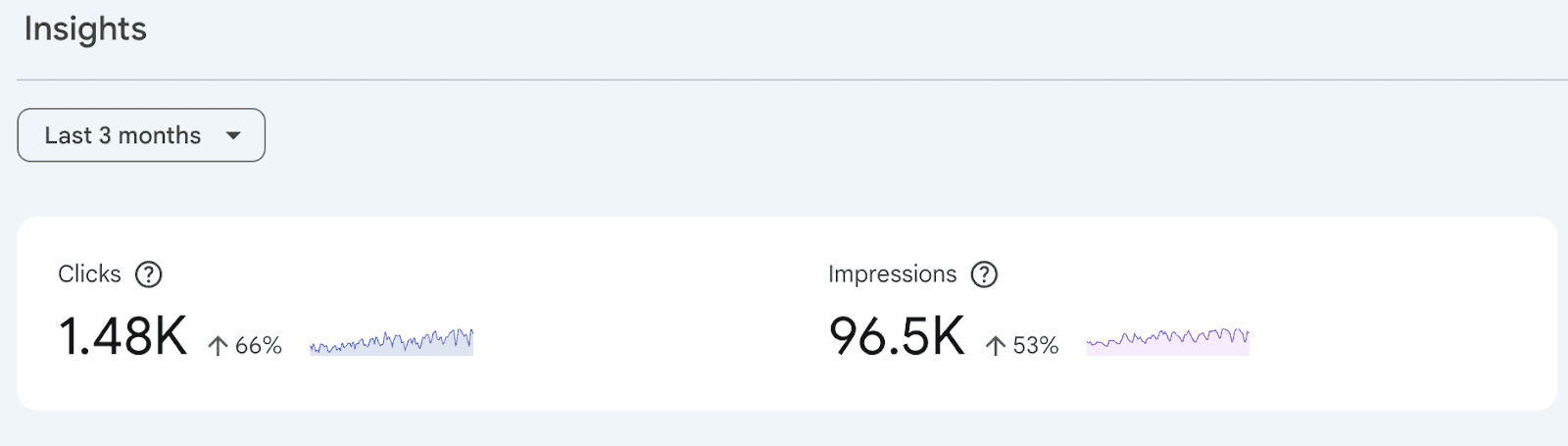Select the 96.5K impressions value
Viewport: 1568px width, 446px height.
click(x=897, y=336)
